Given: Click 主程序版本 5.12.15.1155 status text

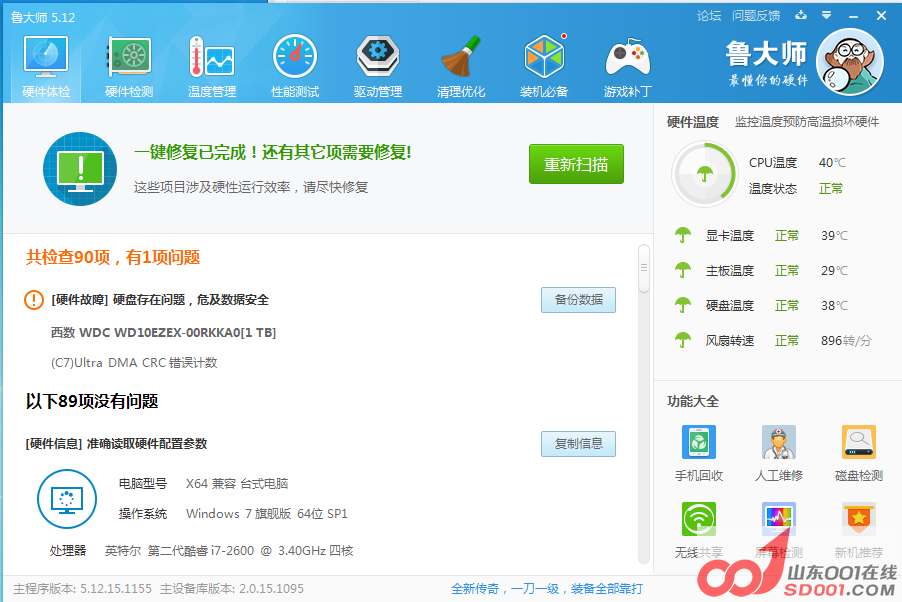Looking at the screenshot, I should [82, 589].
